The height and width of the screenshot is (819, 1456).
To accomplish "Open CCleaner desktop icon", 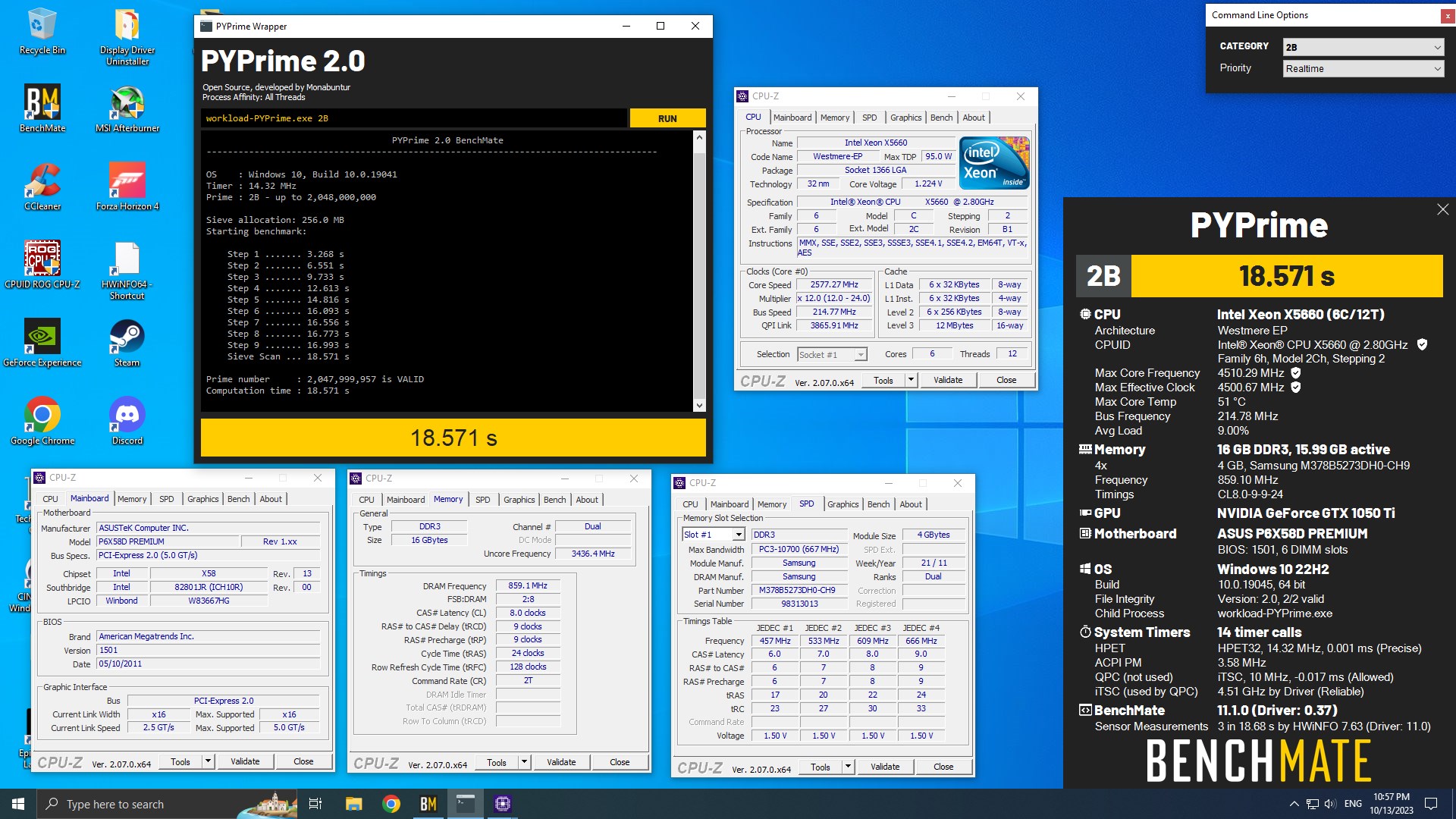I will pos(42,187).
